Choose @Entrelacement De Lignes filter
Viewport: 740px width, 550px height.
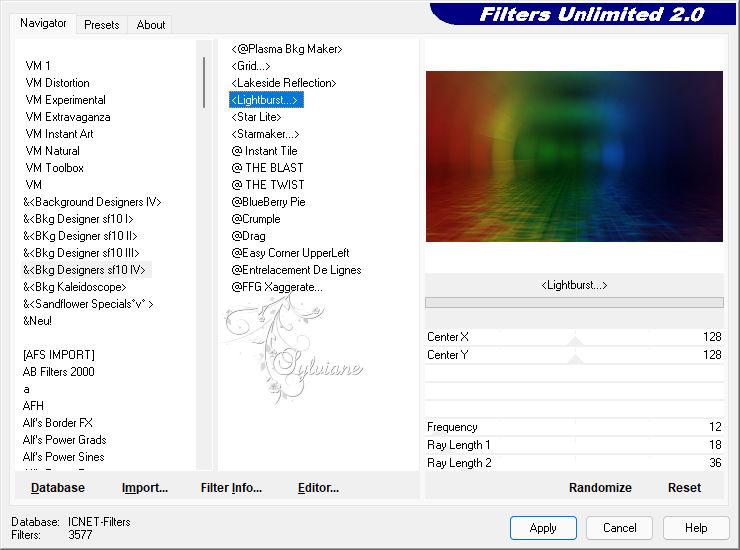[296, 270]
